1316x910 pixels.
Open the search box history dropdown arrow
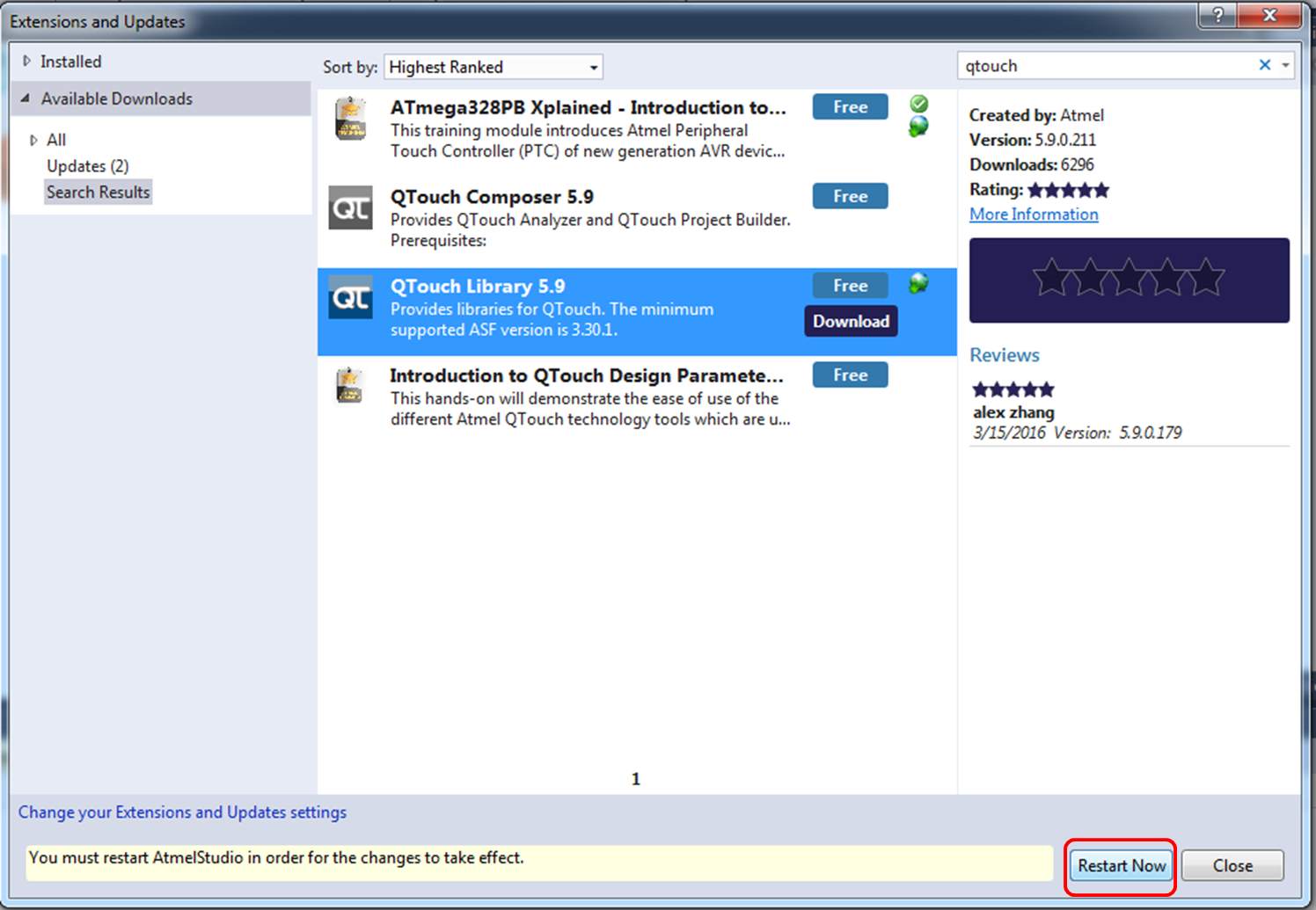1285,65
